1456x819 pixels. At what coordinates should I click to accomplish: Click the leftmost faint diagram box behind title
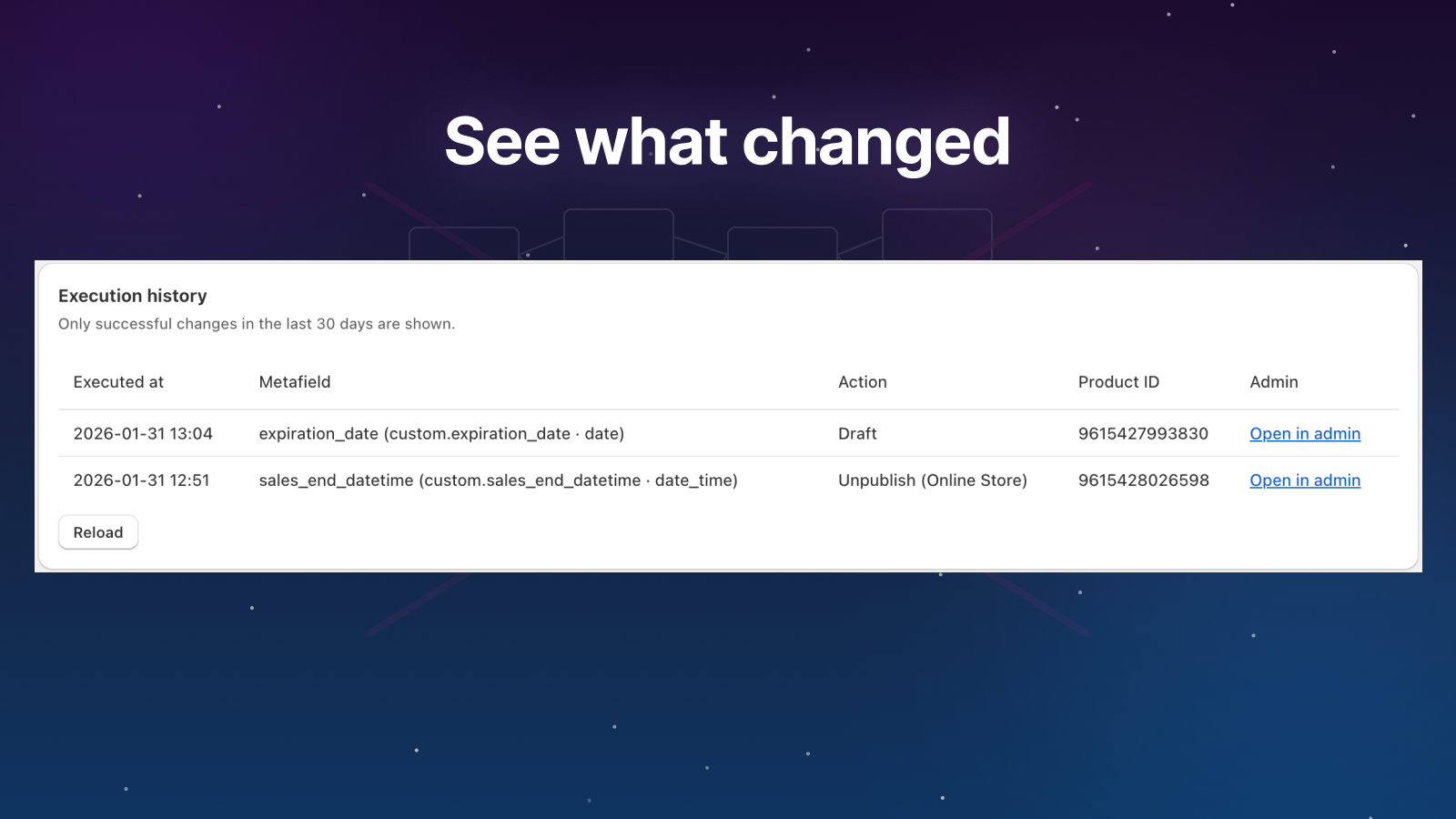tap(463, 244)
